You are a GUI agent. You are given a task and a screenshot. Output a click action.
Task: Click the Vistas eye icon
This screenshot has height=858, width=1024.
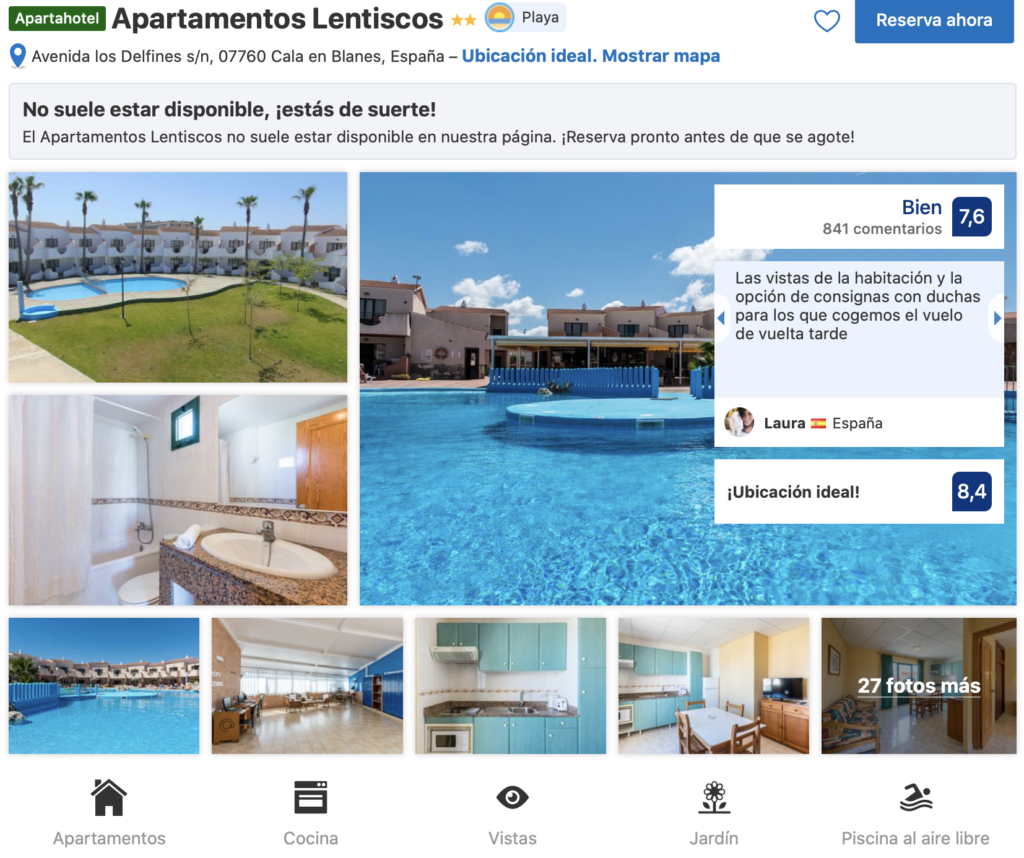(513, 797)
